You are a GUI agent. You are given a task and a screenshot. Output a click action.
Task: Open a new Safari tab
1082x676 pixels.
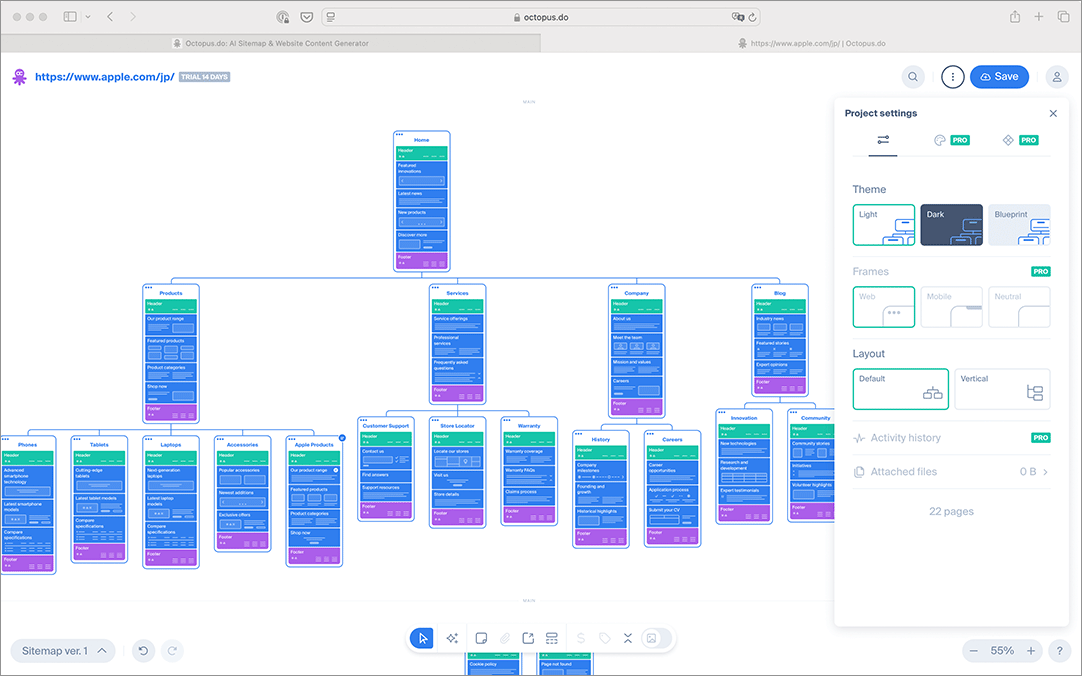tap(1039, 17)
